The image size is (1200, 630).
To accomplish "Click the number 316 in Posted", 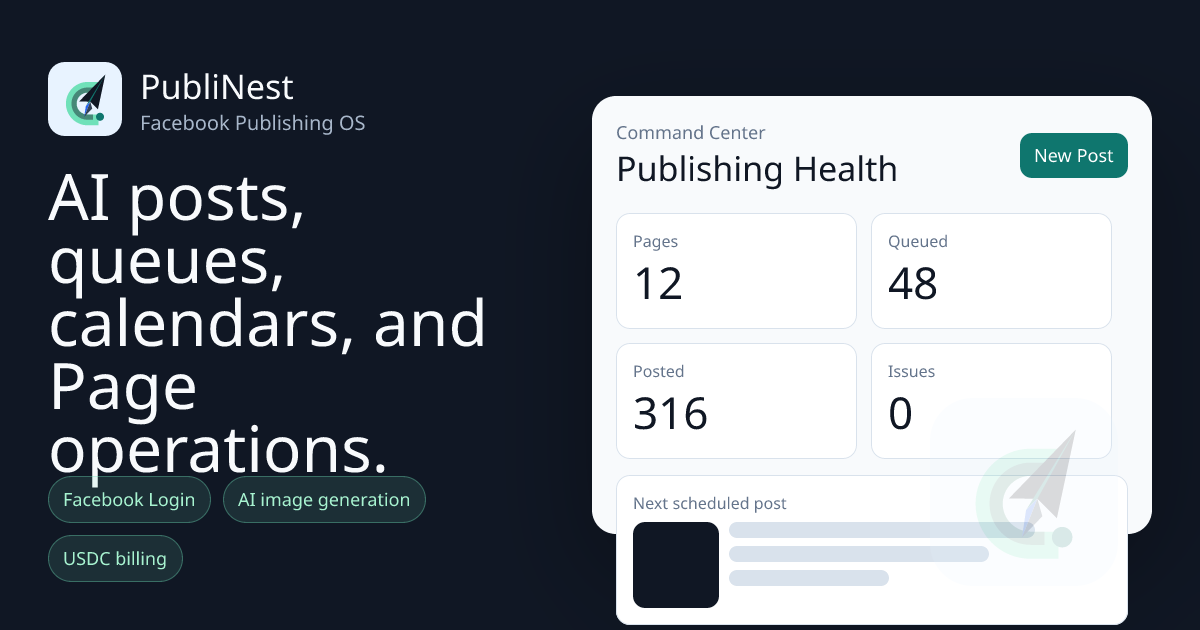I will pyautogui.click(x=670, y=414).
